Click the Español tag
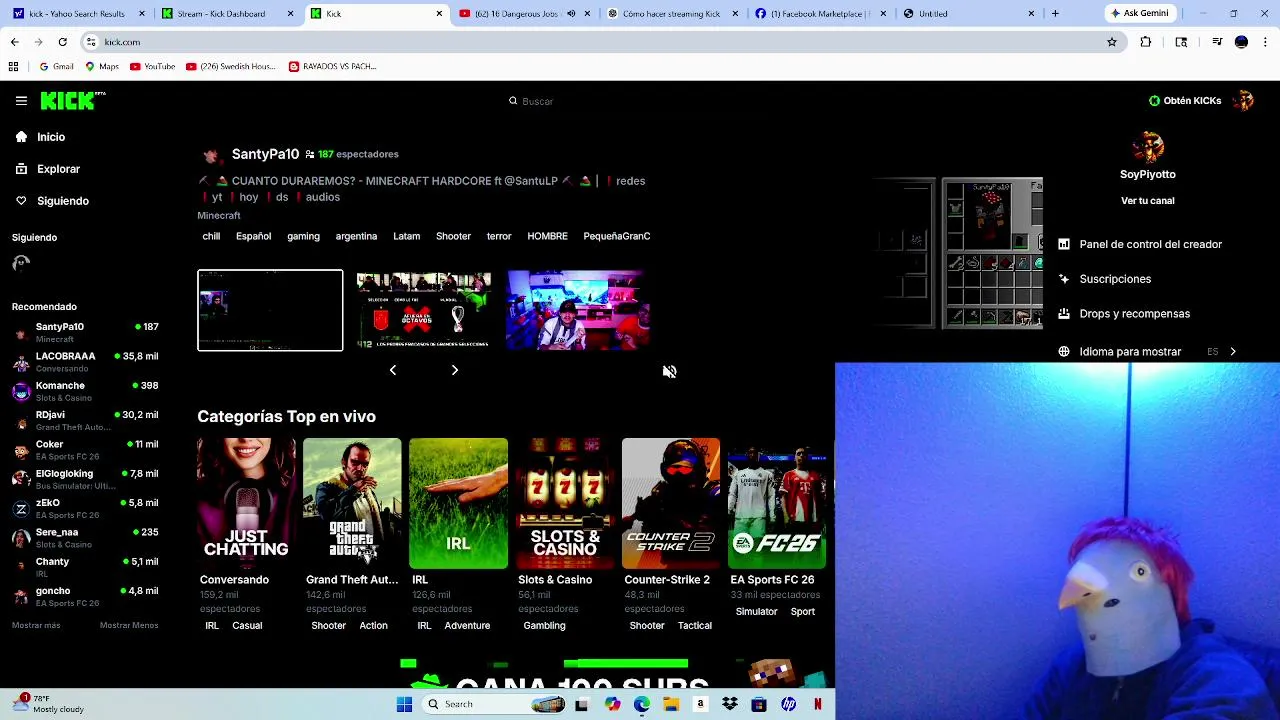Viewport: 1280px width, 720px height. click(253, 236)
